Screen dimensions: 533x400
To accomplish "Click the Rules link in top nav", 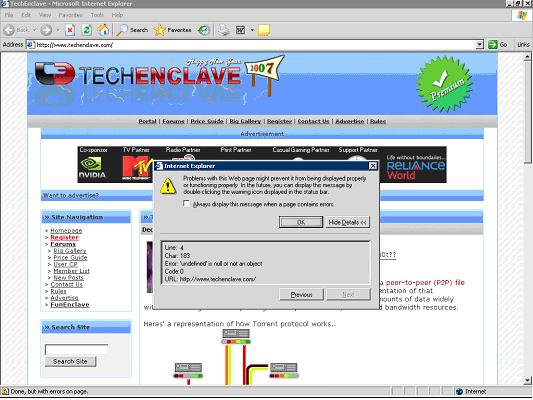I will point(378,121).
